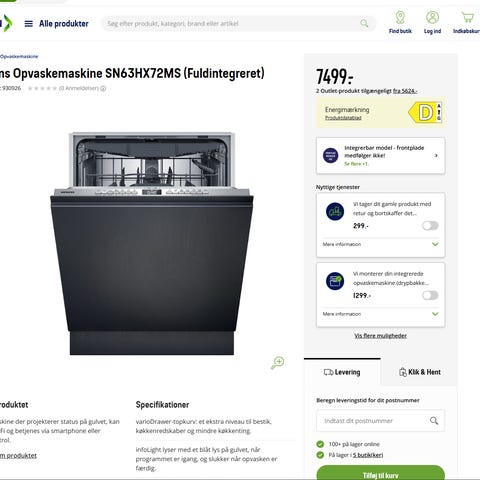This screenshot has width=480, height=480.
Task: Expand Mere information under the installation service
Action: click(380, 314)
